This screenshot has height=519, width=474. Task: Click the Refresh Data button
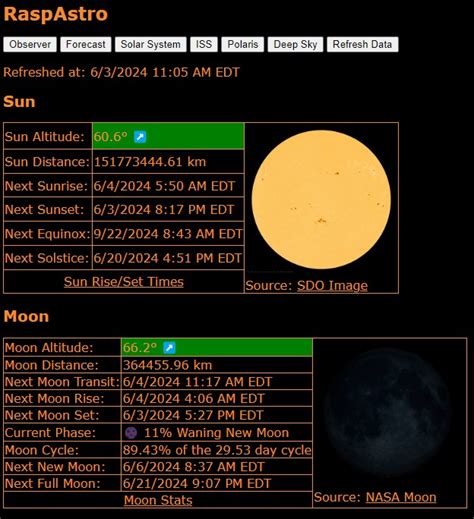(362, 44)
